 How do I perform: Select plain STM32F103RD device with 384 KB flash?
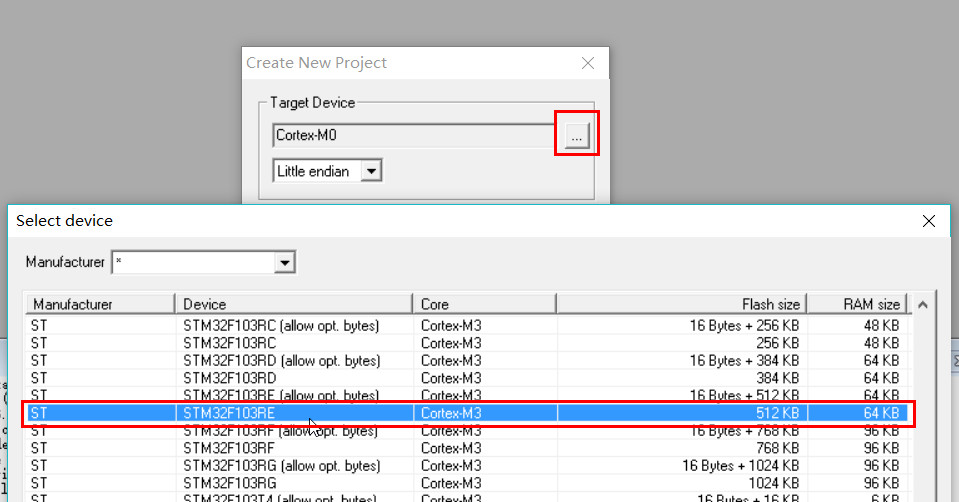pos(468,378)
